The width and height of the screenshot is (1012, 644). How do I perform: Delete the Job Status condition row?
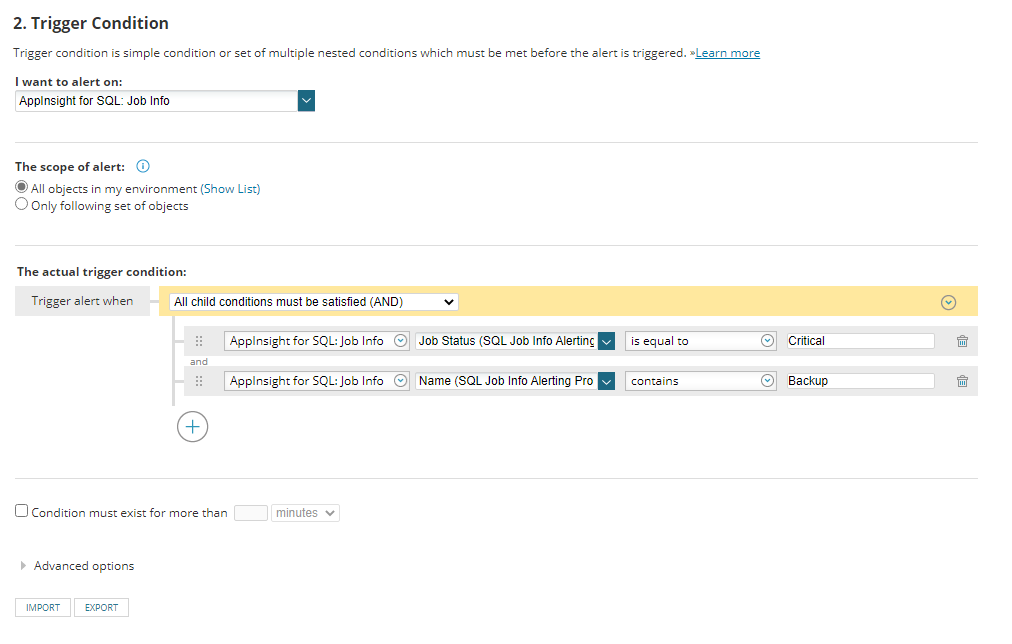coord(962,341)
